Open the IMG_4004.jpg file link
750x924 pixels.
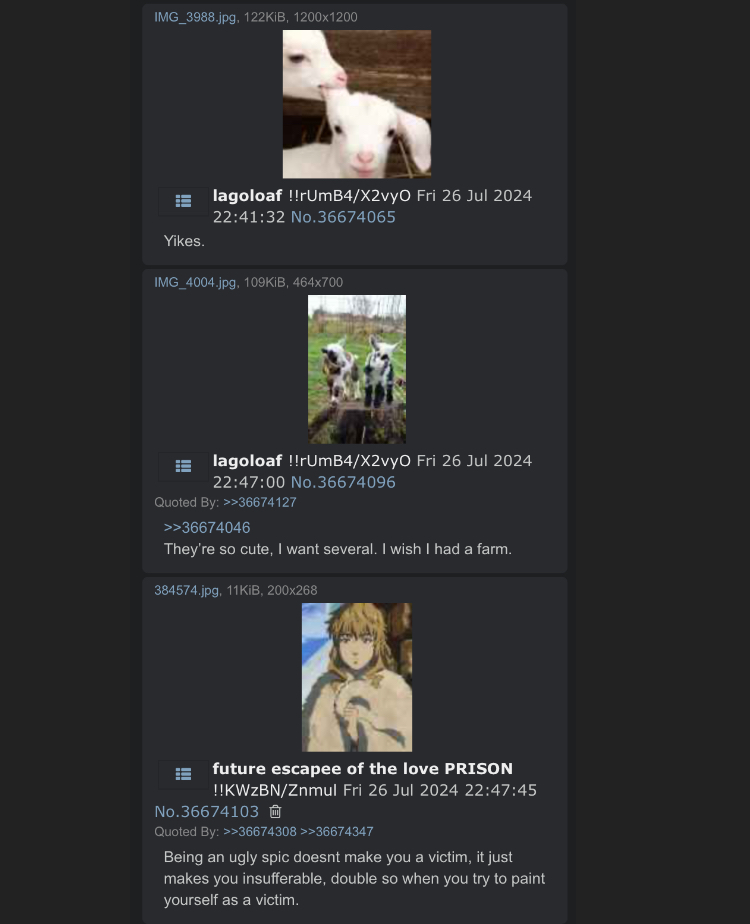195,282
